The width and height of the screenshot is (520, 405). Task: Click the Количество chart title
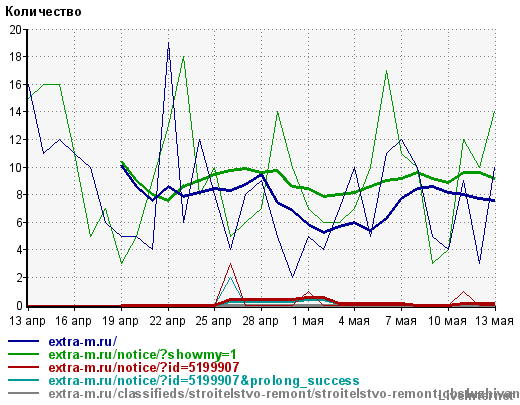[x=43, y=12]
